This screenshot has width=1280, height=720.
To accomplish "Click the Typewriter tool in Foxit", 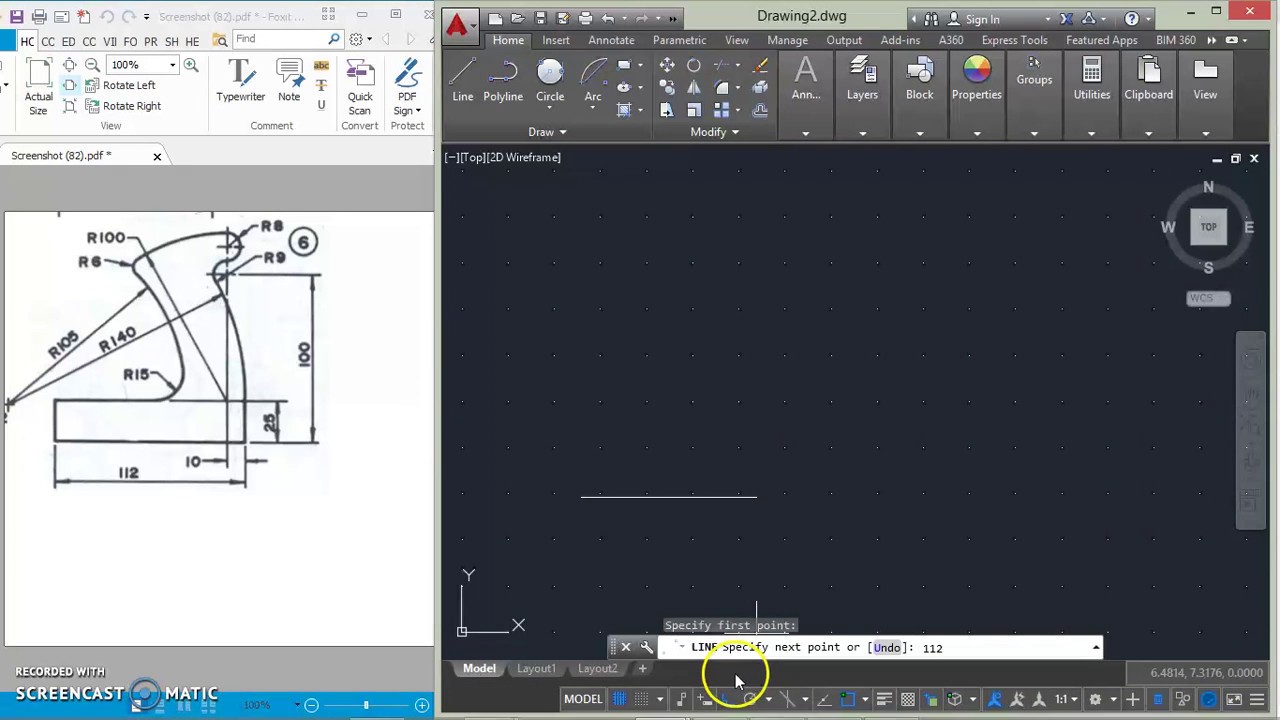I will coord(240,80).
